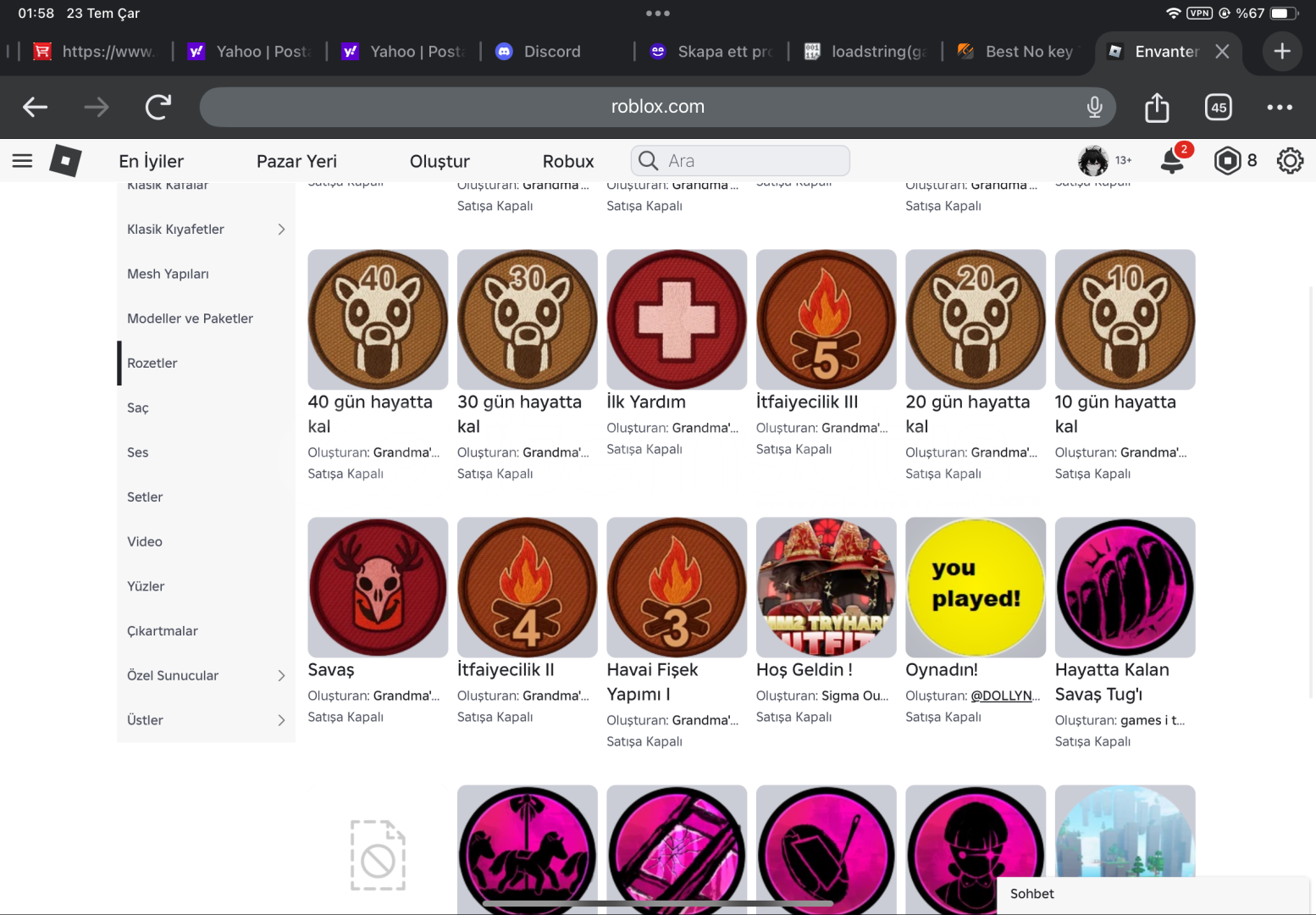Open the Robux balance icon

pos(1227,161)
